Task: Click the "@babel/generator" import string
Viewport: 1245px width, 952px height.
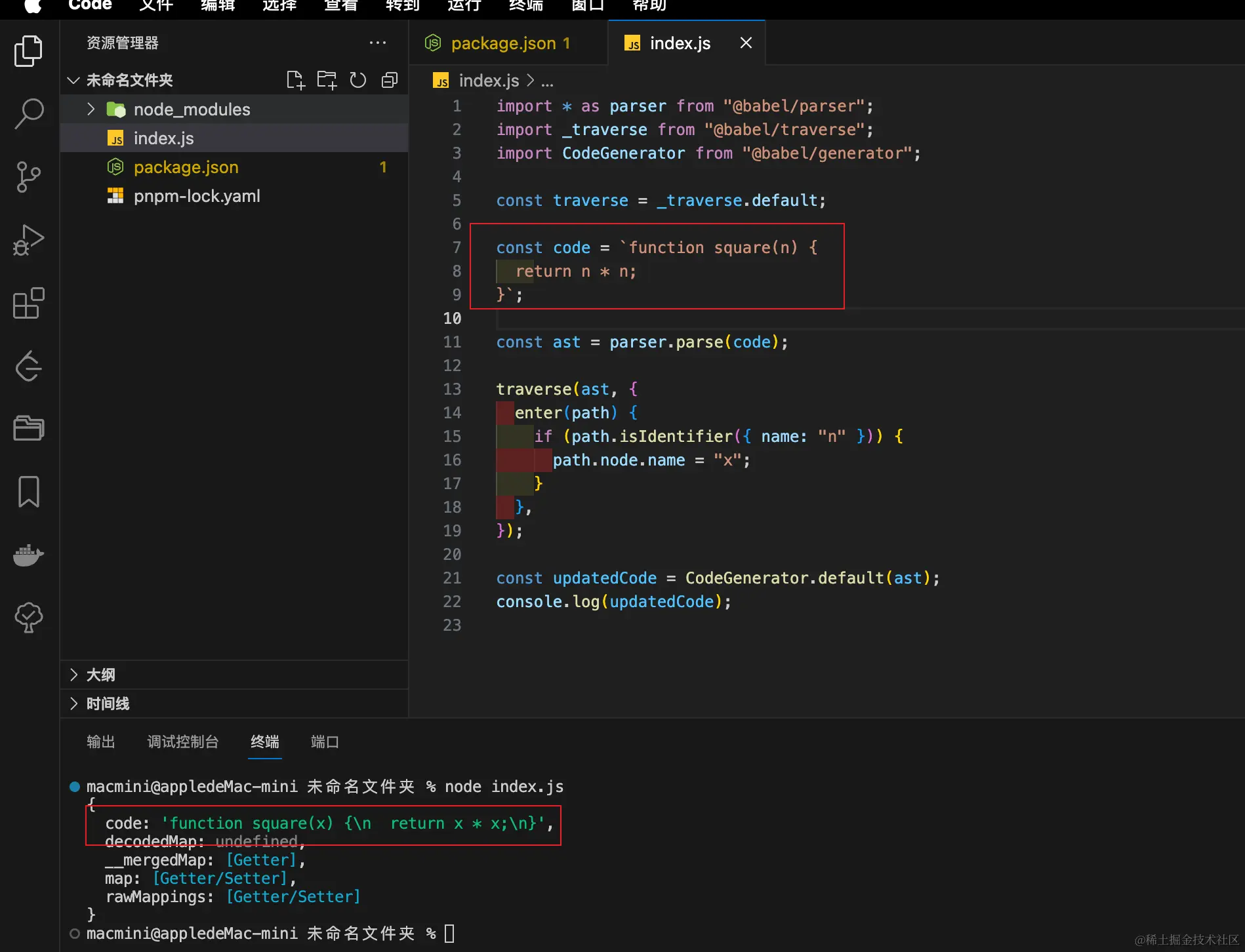Action: (x=827, y=153)
